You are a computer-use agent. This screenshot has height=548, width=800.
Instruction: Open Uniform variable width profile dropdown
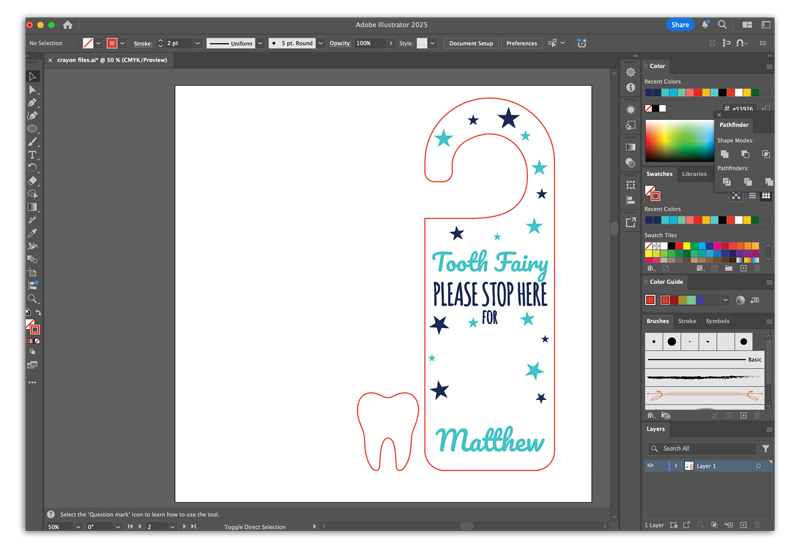pos(260,43)
